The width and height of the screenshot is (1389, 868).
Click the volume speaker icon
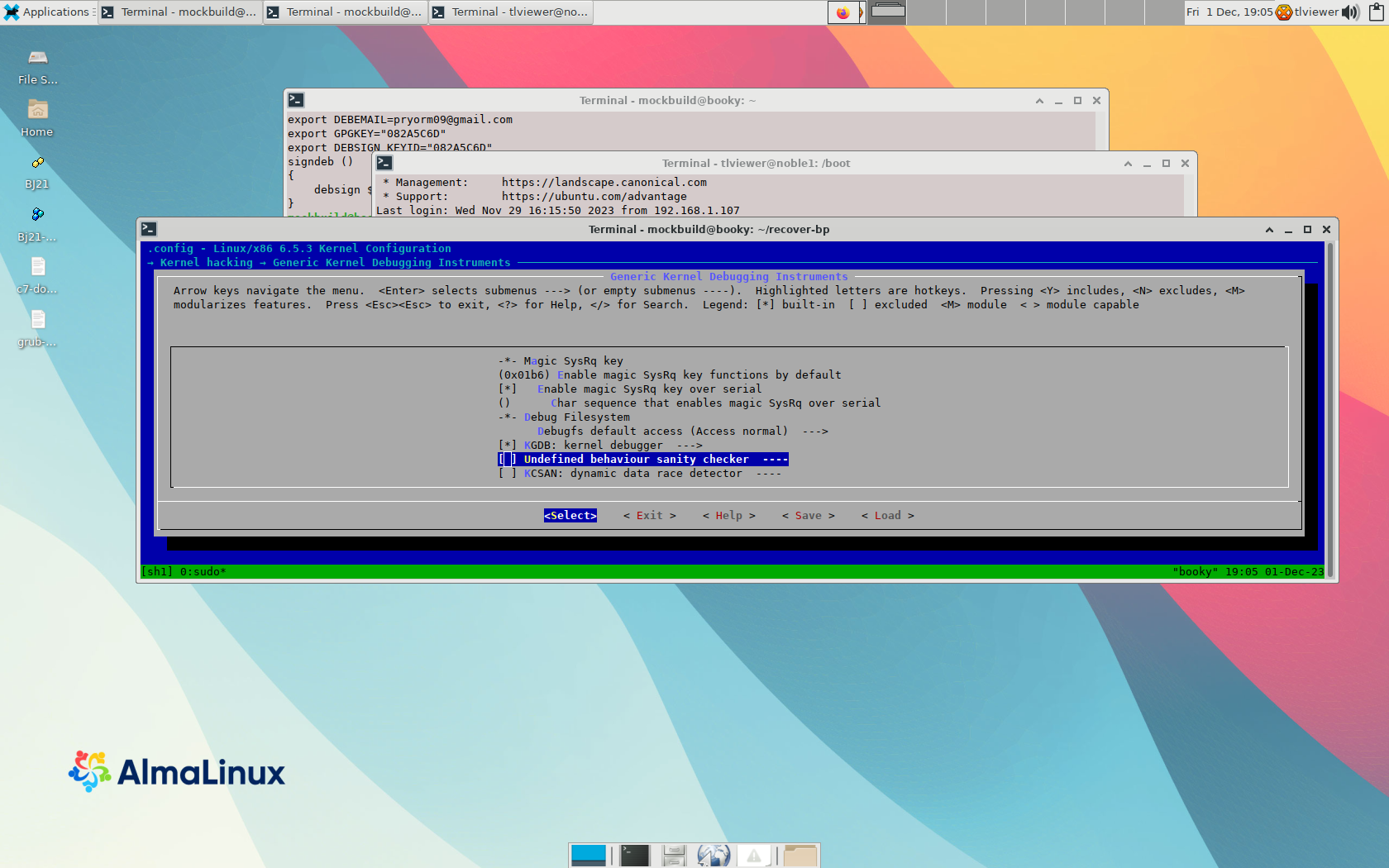coord(1350,12)
